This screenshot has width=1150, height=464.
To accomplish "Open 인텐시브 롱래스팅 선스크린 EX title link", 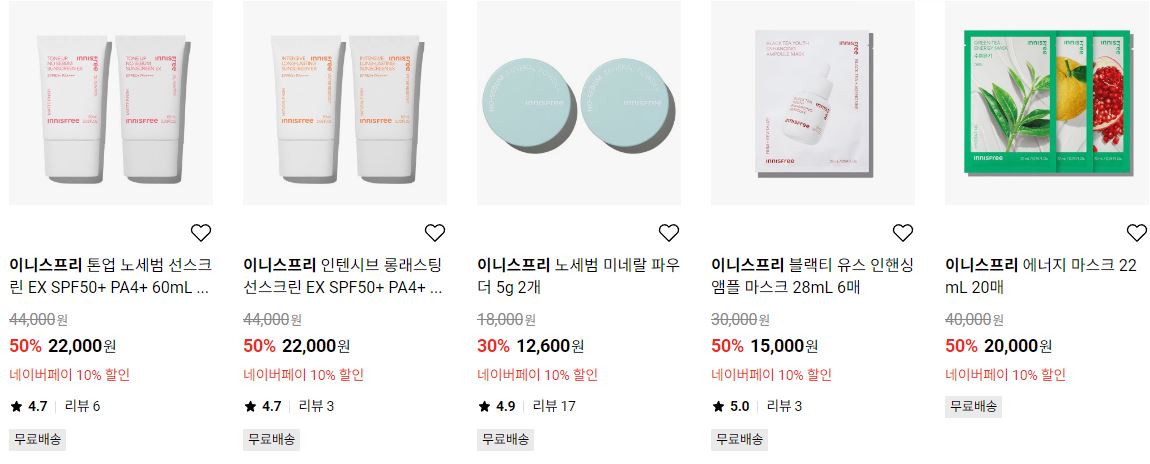I will coord(343,276).
